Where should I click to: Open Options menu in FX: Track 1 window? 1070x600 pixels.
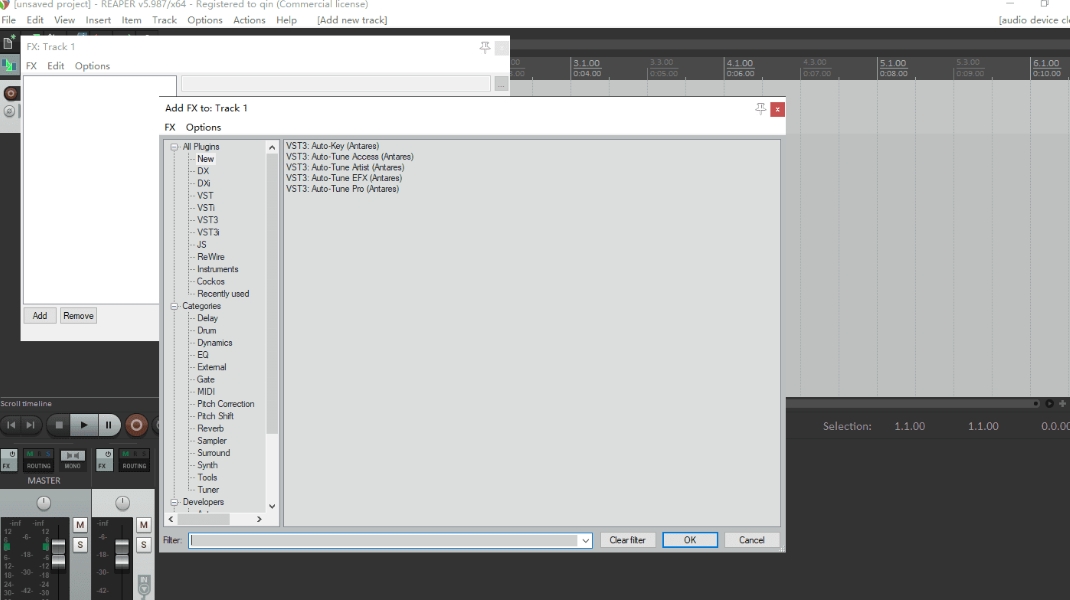pos(92,66)
